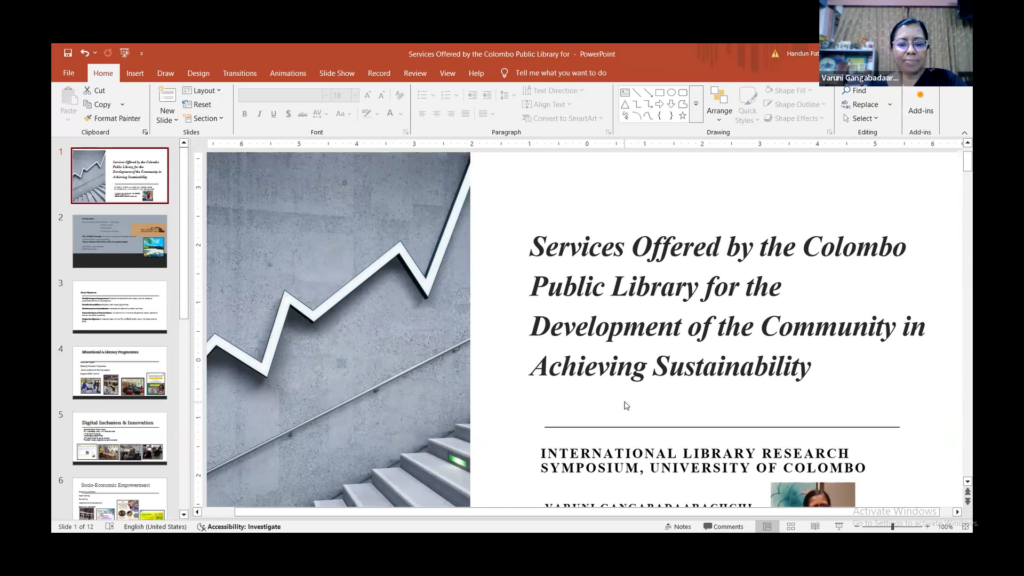Reset the slide layout
The width and height of the screenshot is (1024, 576).
tap(197, 104)
